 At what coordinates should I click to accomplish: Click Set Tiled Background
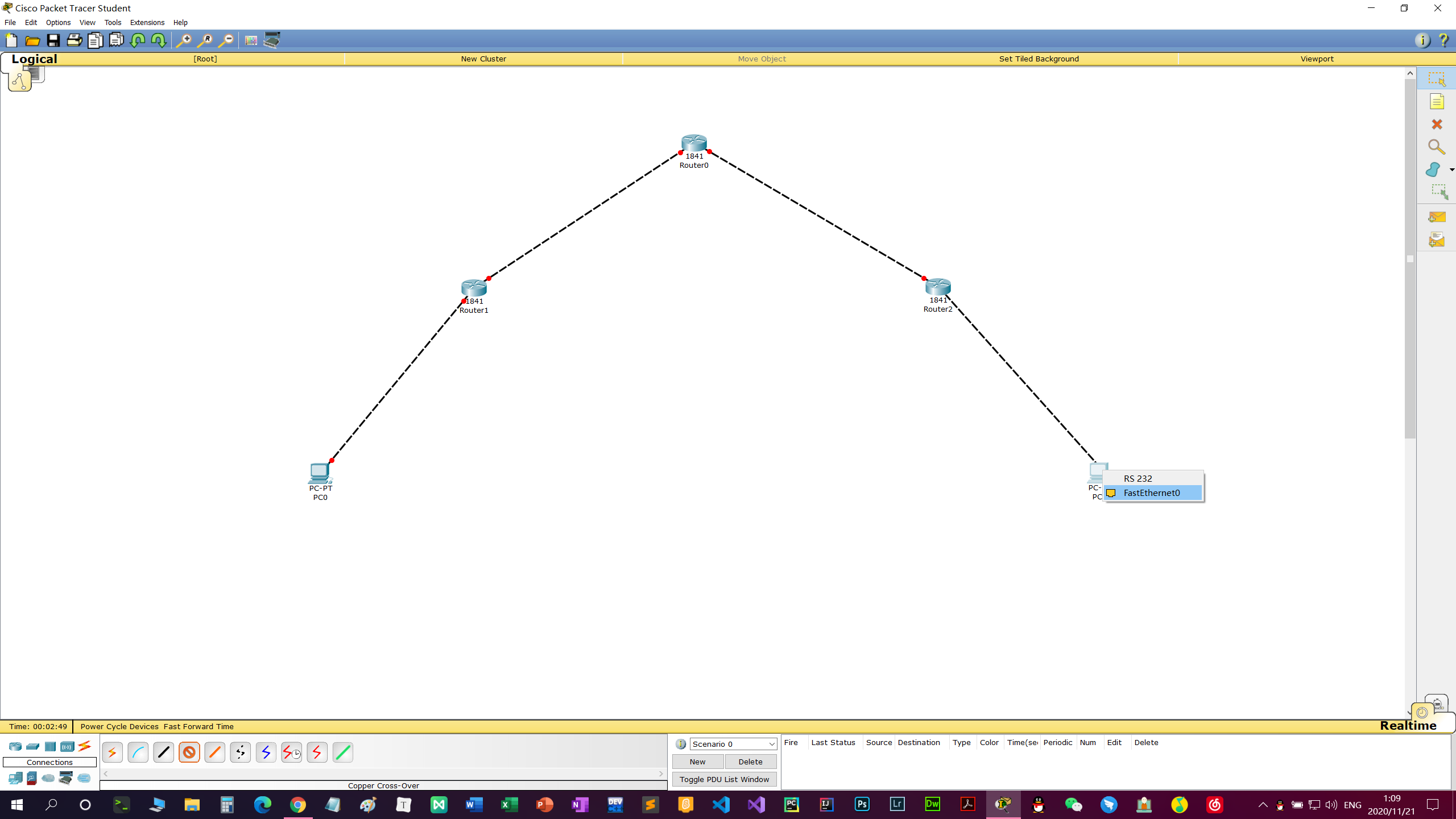coord(1039,59)
